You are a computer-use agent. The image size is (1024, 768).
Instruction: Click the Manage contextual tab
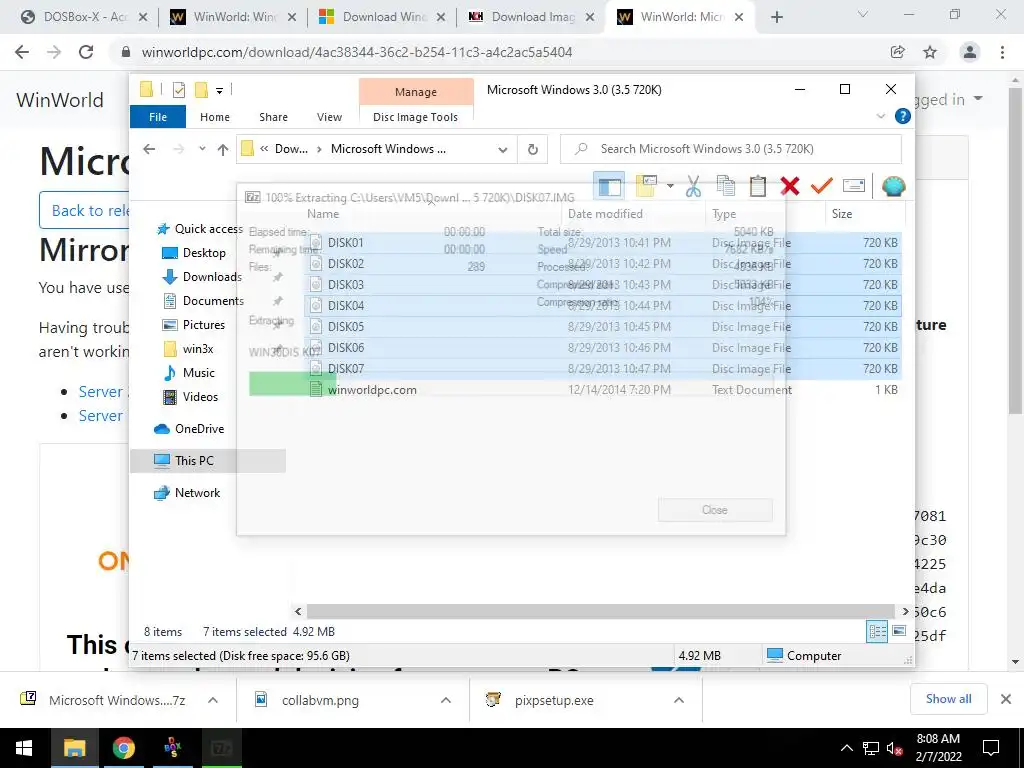coord(416,92)
